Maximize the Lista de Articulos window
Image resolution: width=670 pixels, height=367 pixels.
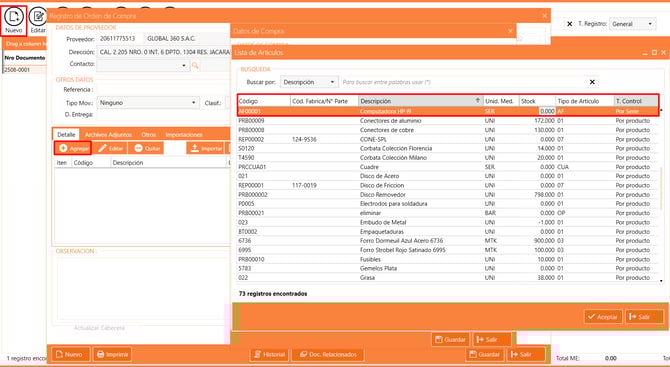coord(654,53)
